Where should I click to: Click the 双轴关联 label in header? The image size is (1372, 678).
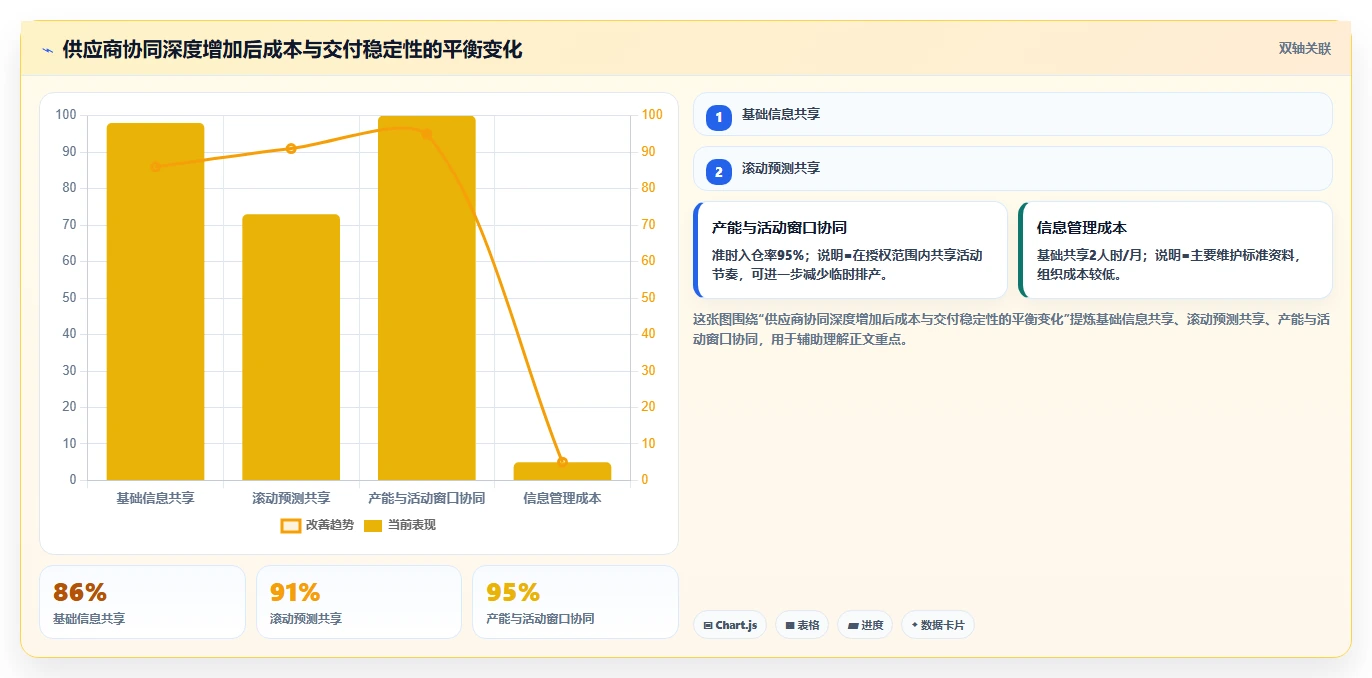(x=1304, y=48)
